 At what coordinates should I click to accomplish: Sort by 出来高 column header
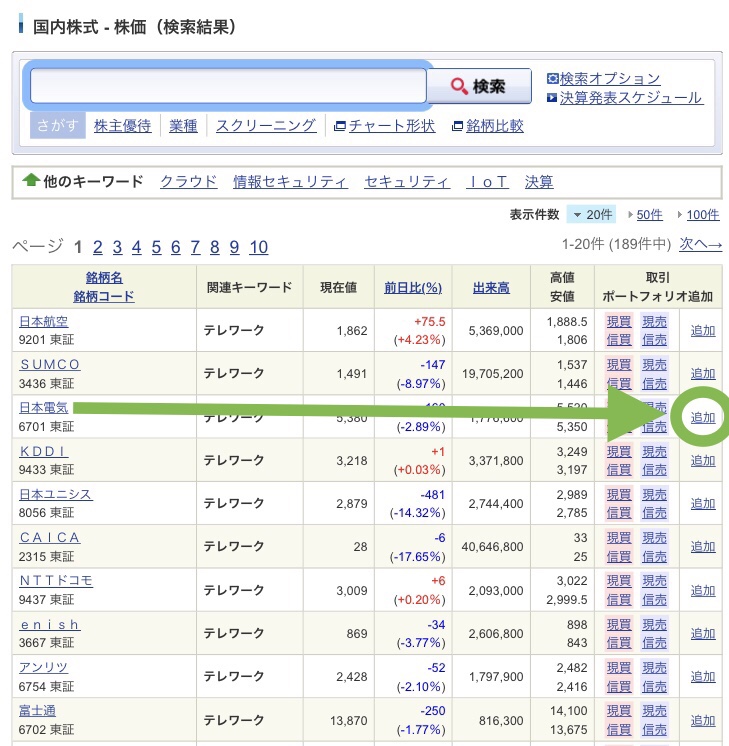click(491, 287)
